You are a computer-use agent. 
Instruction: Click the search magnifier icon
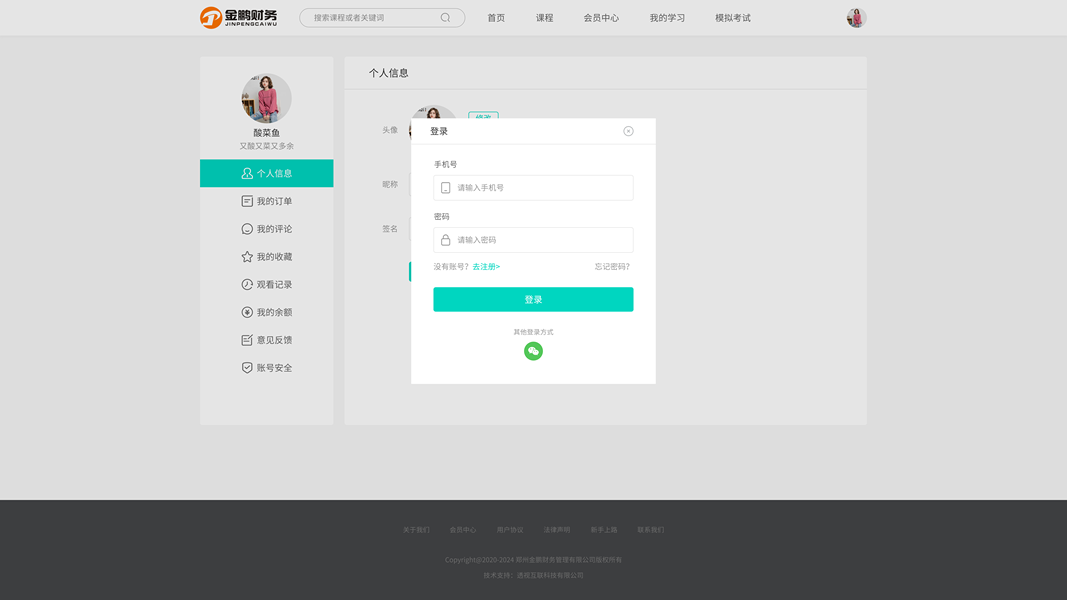click(445, 18)
